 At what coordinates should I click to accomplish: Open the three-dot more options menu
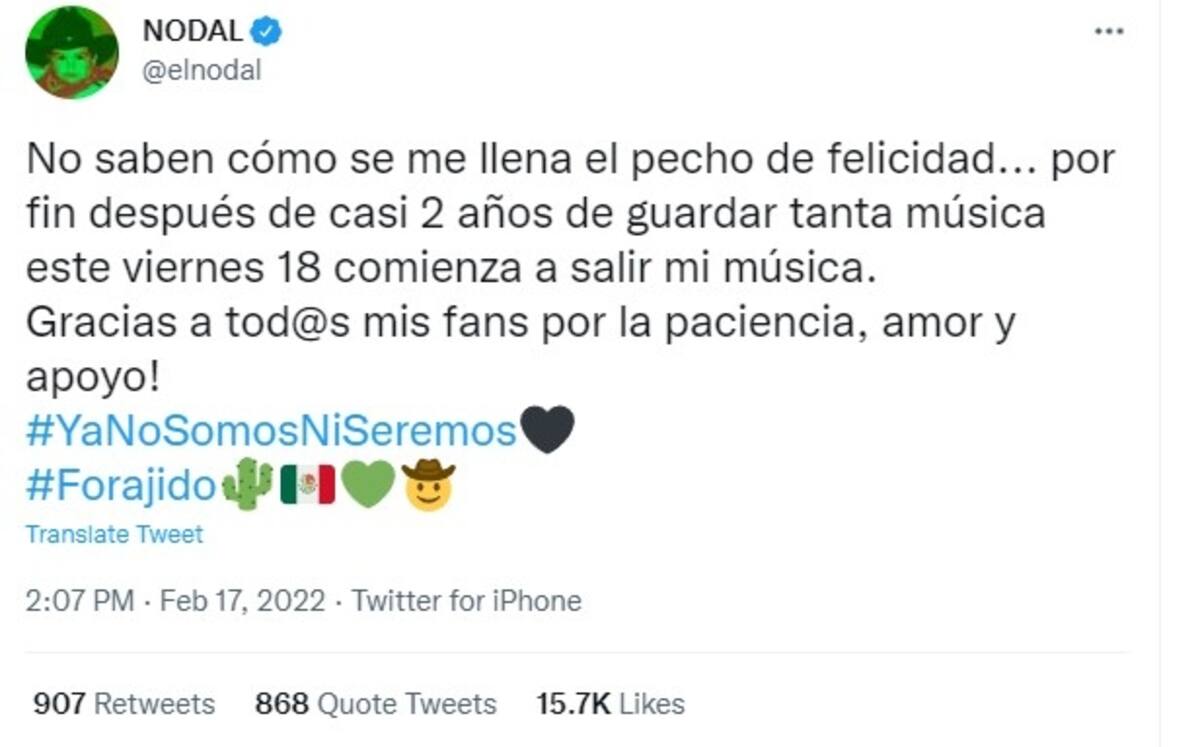pos(1109,32)
